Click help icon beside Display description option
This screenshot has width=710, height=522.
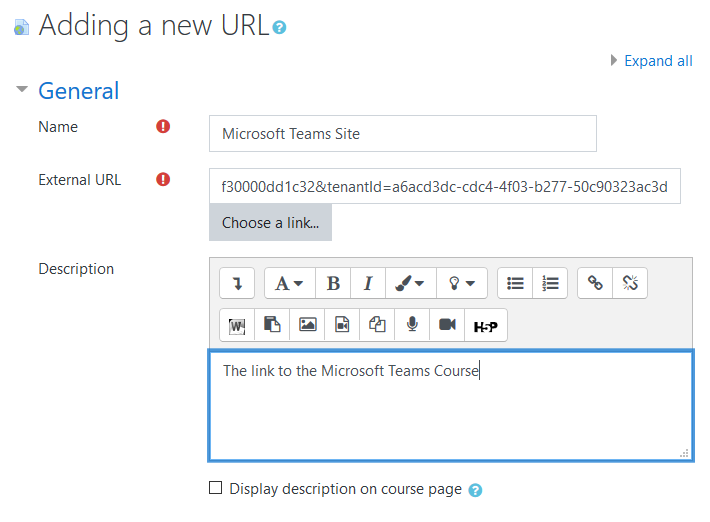475,490
